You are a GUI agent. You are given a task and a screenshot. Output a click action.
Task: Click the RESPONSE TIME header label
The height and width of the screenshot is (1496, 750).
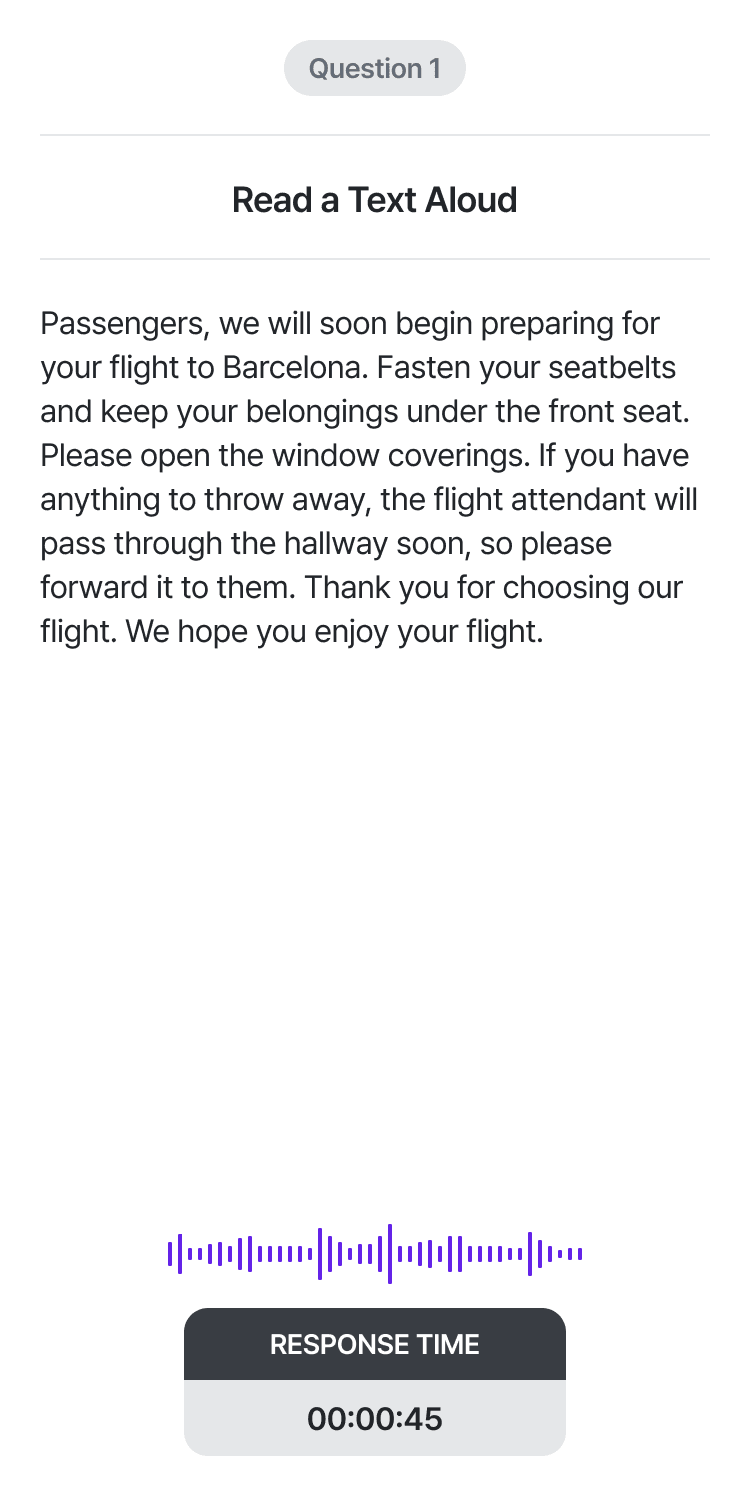coord(374,1344)
